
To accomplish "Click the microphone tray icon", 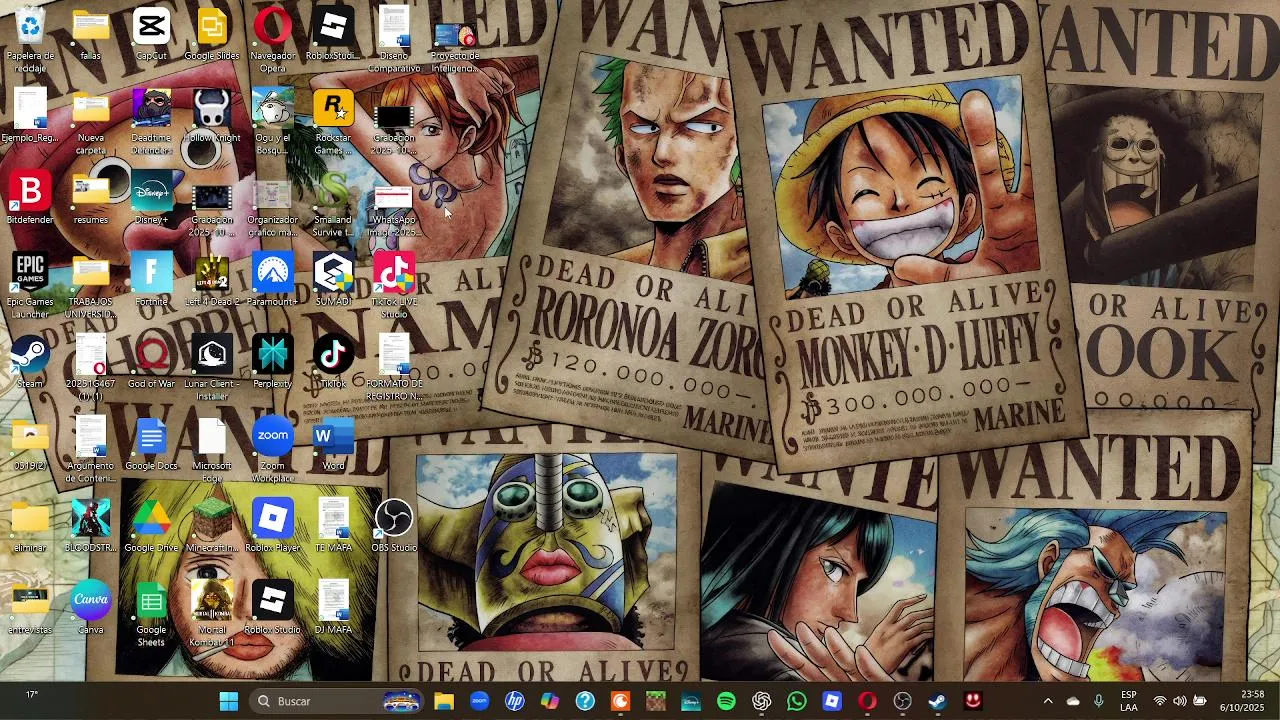I will 1099,701.
